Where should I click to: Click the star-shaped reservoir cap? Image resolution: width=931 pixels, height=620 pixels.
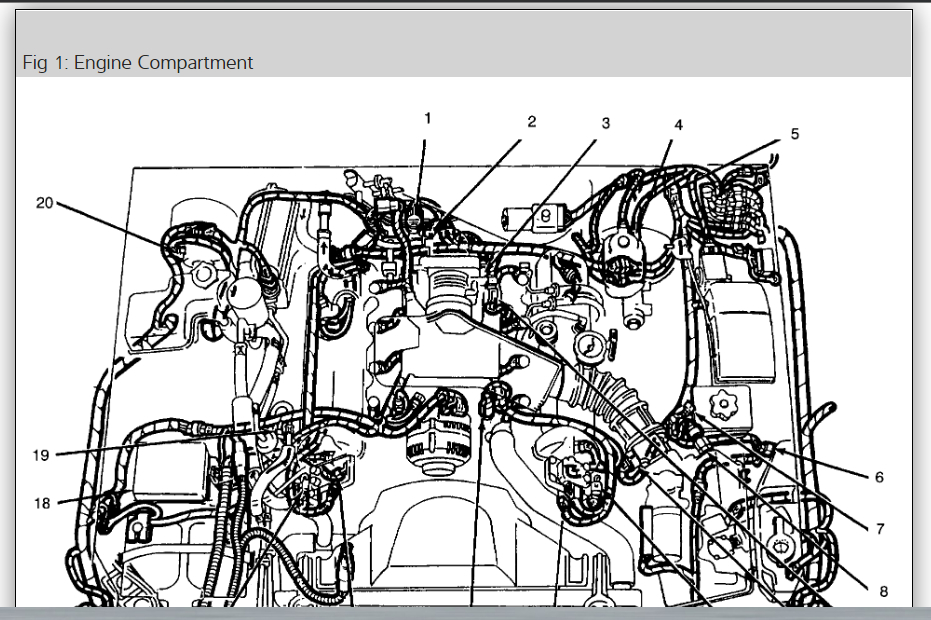(x=723, y=405)
